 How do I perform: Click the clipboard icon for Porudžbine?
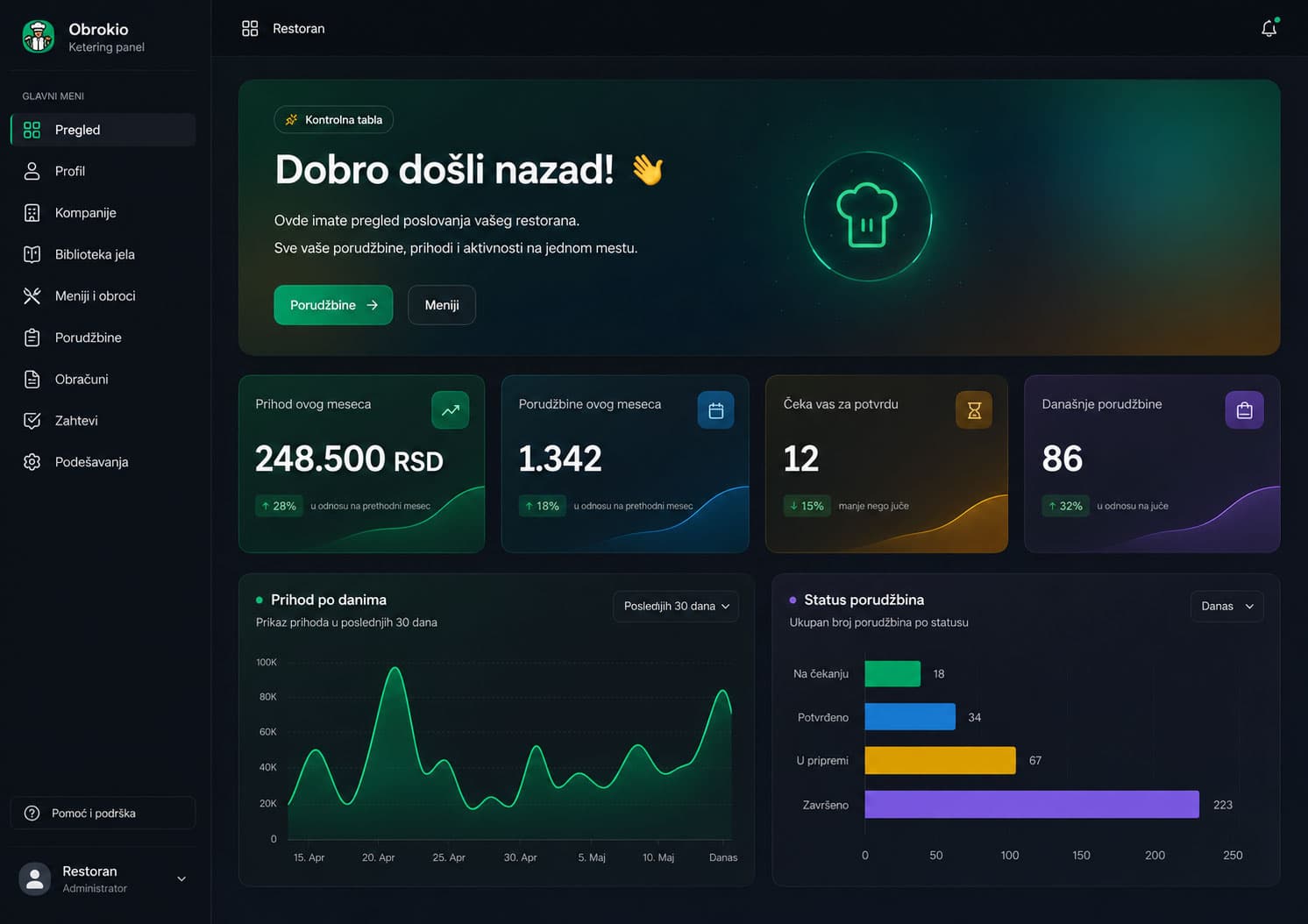(x=32, y=338)
